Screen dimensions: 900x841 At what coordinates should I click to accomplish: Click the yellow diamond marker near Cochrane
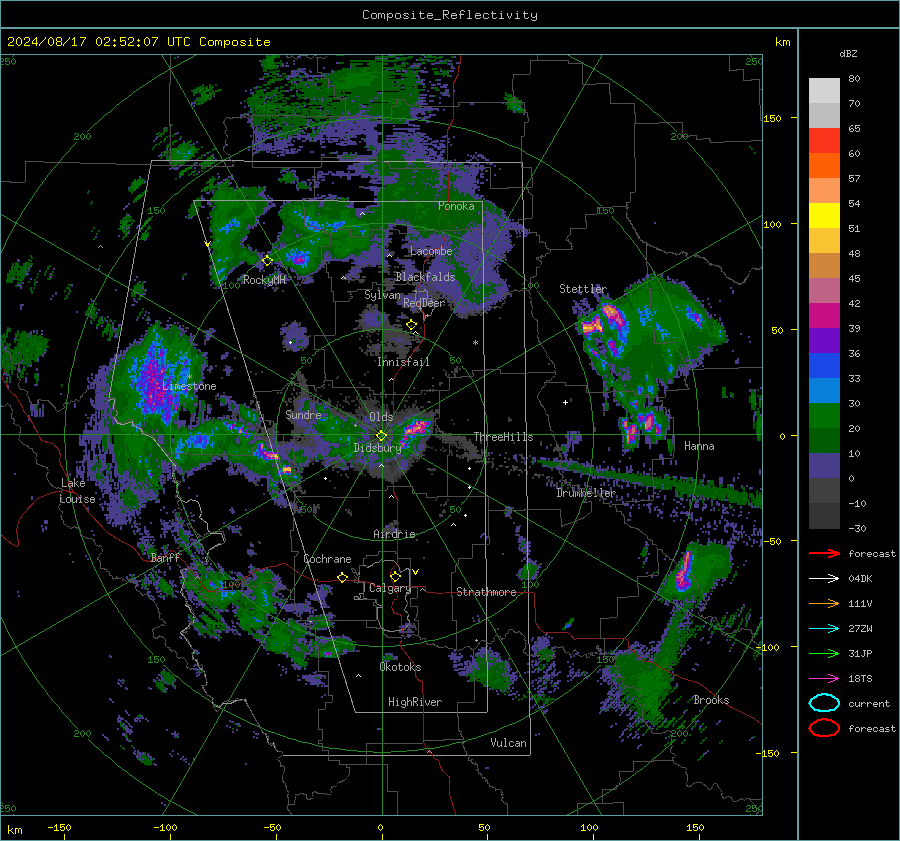tap(342, 577)
